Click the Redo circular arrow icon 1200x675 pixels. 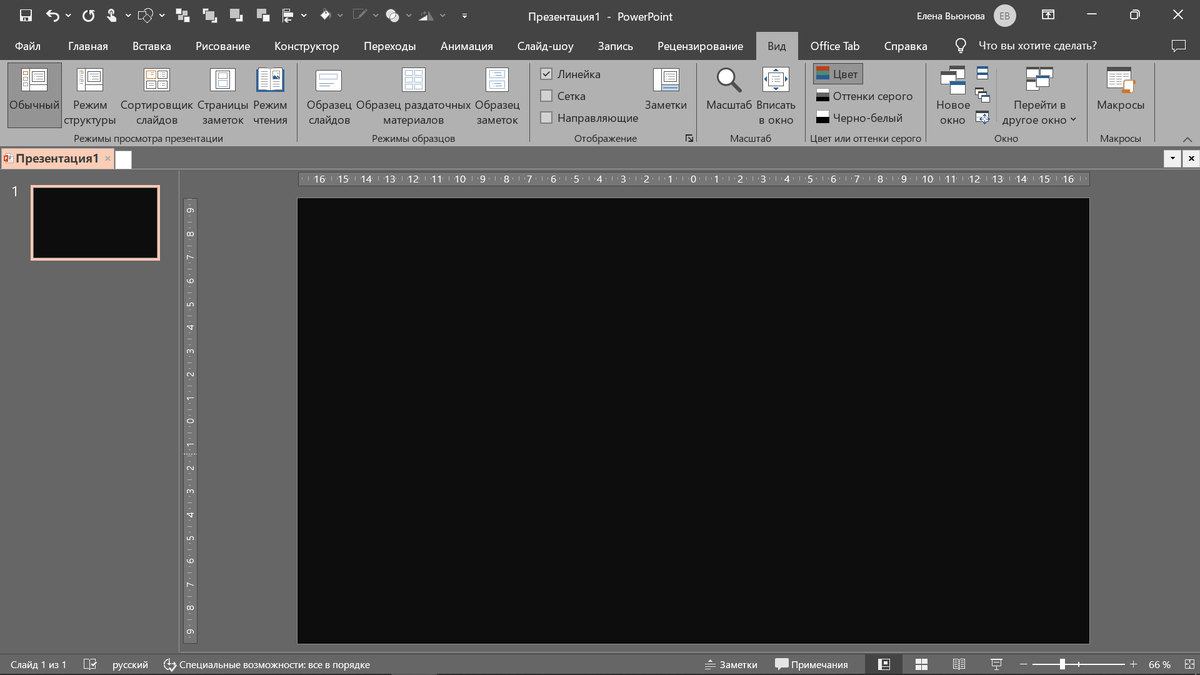tap(88, 16)
